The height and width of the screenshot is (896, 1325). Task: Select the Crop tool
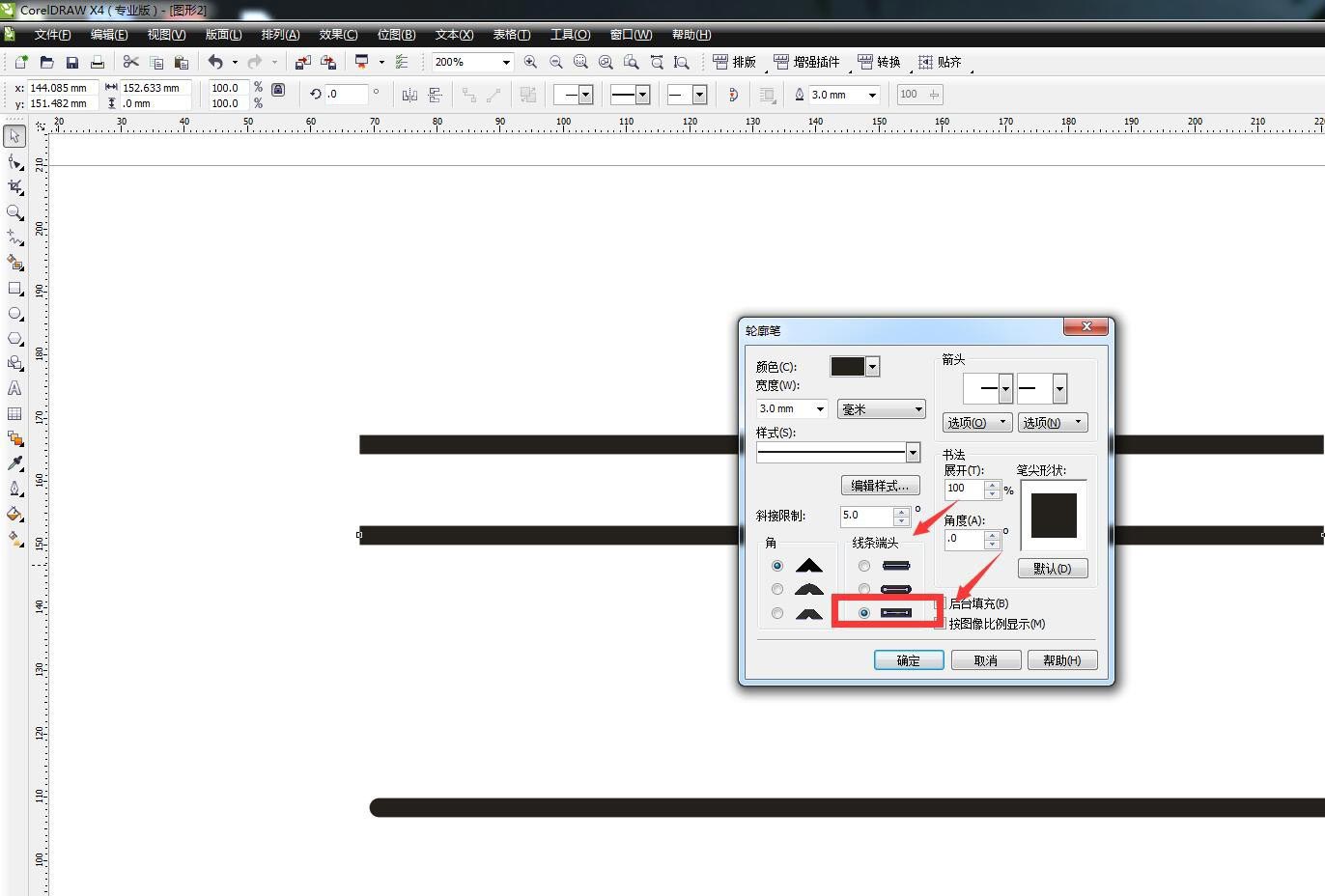[x=14, y=186]
